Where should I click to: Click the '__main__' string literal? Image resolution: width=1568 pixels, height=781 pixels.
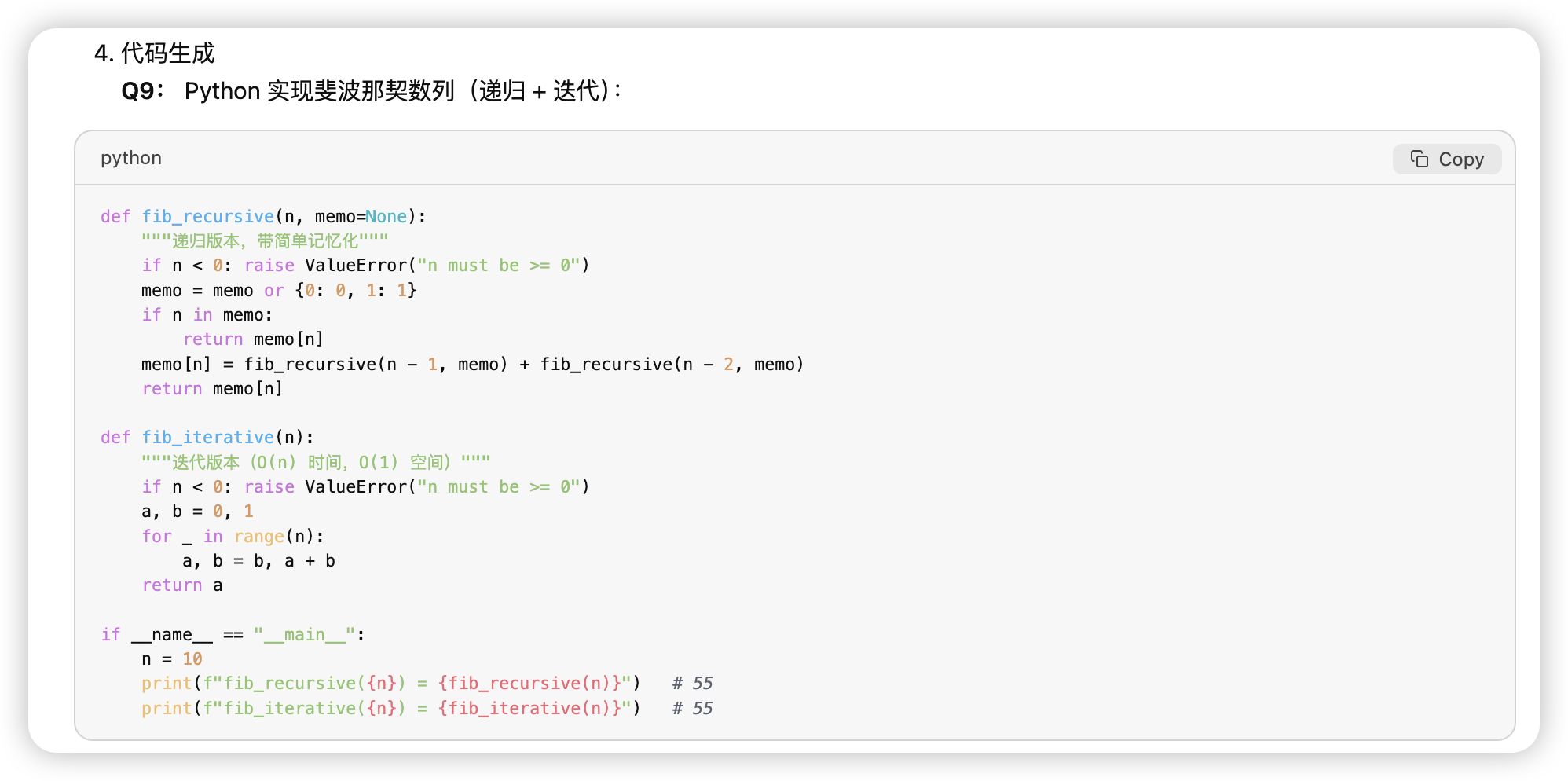click(305, 635)
